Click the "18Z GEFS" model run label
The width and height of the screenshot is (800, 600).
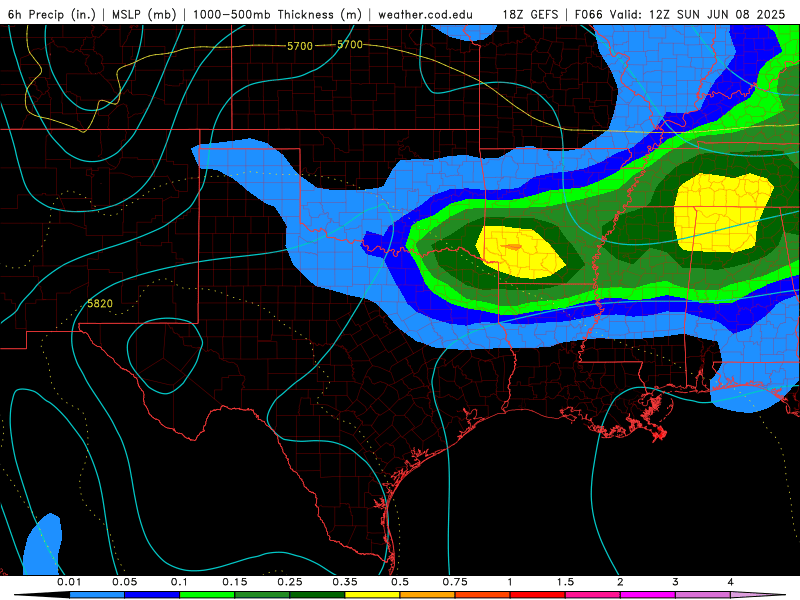pyautogui.click(x=530, y=14)
